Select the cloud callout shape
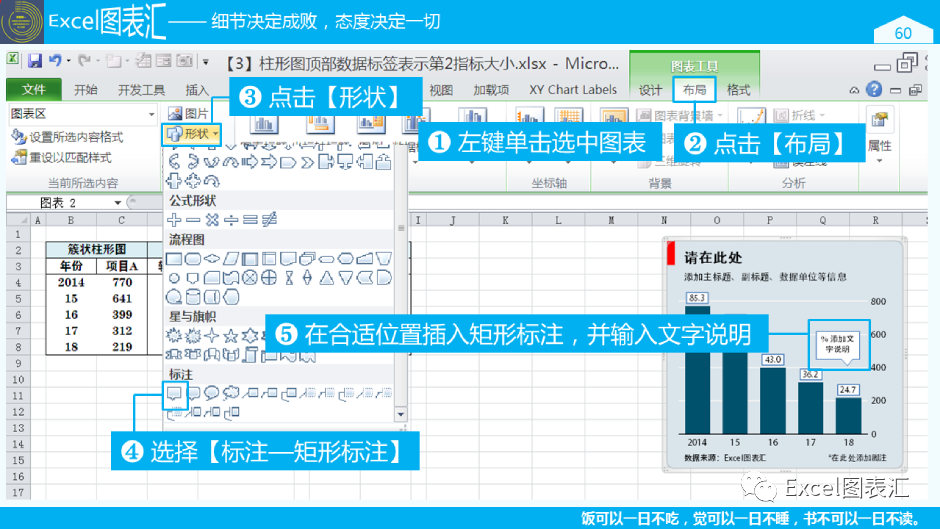This screenshot has height=529, width=940. 231,393
